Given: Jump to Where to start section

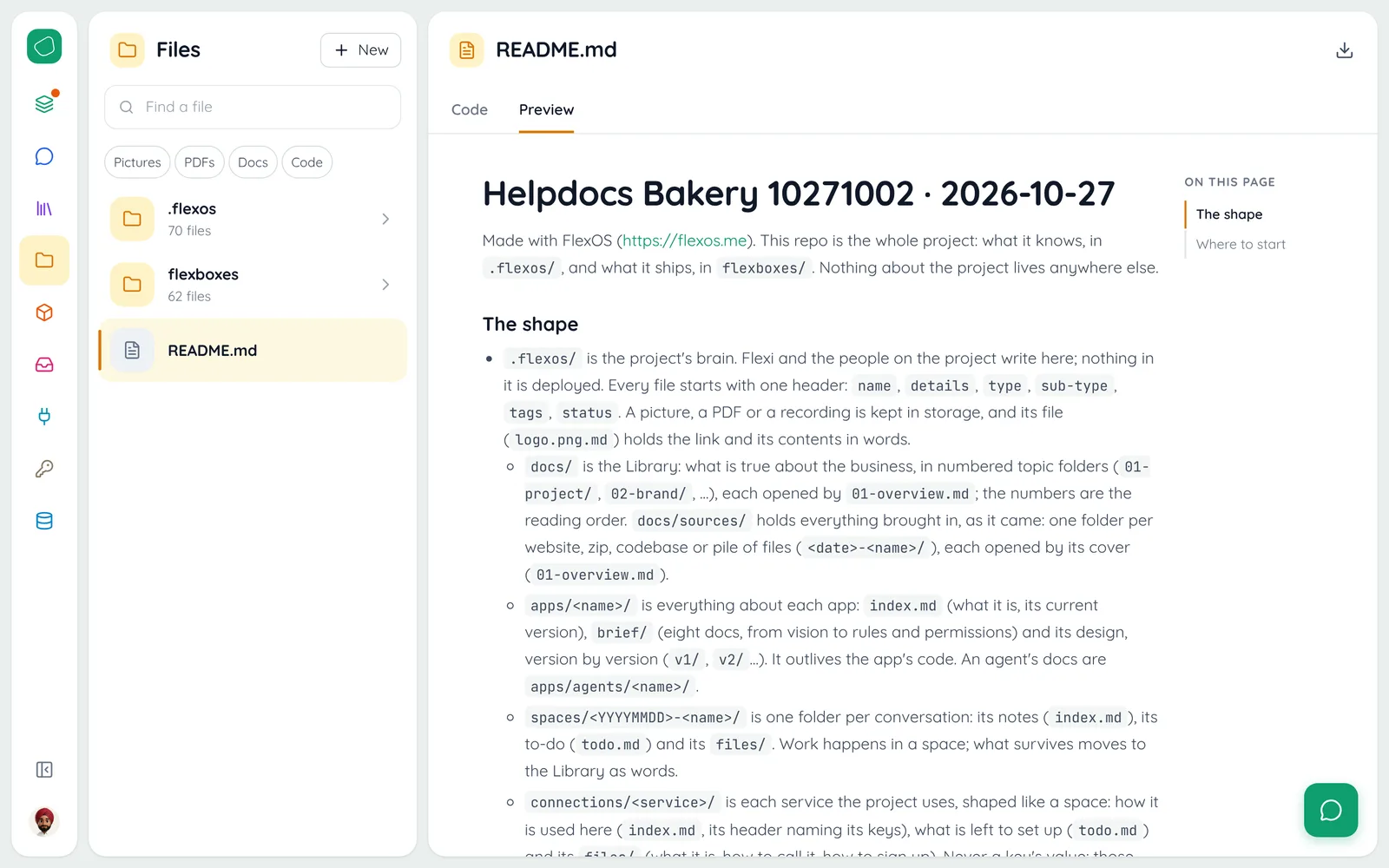Looking at the screenshot, I should (x=1241, y=245).
